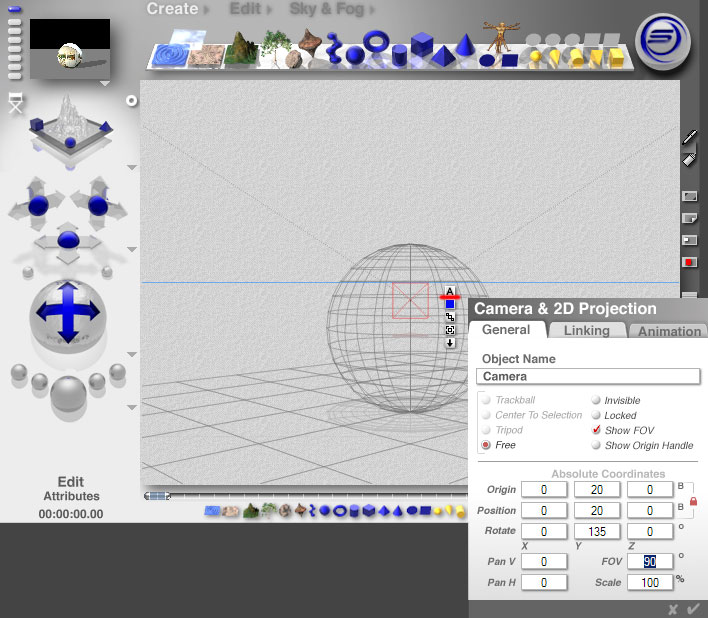708x618 pixels.
Task: Add a water plane to scene
Action: click(x=168, y=50)
